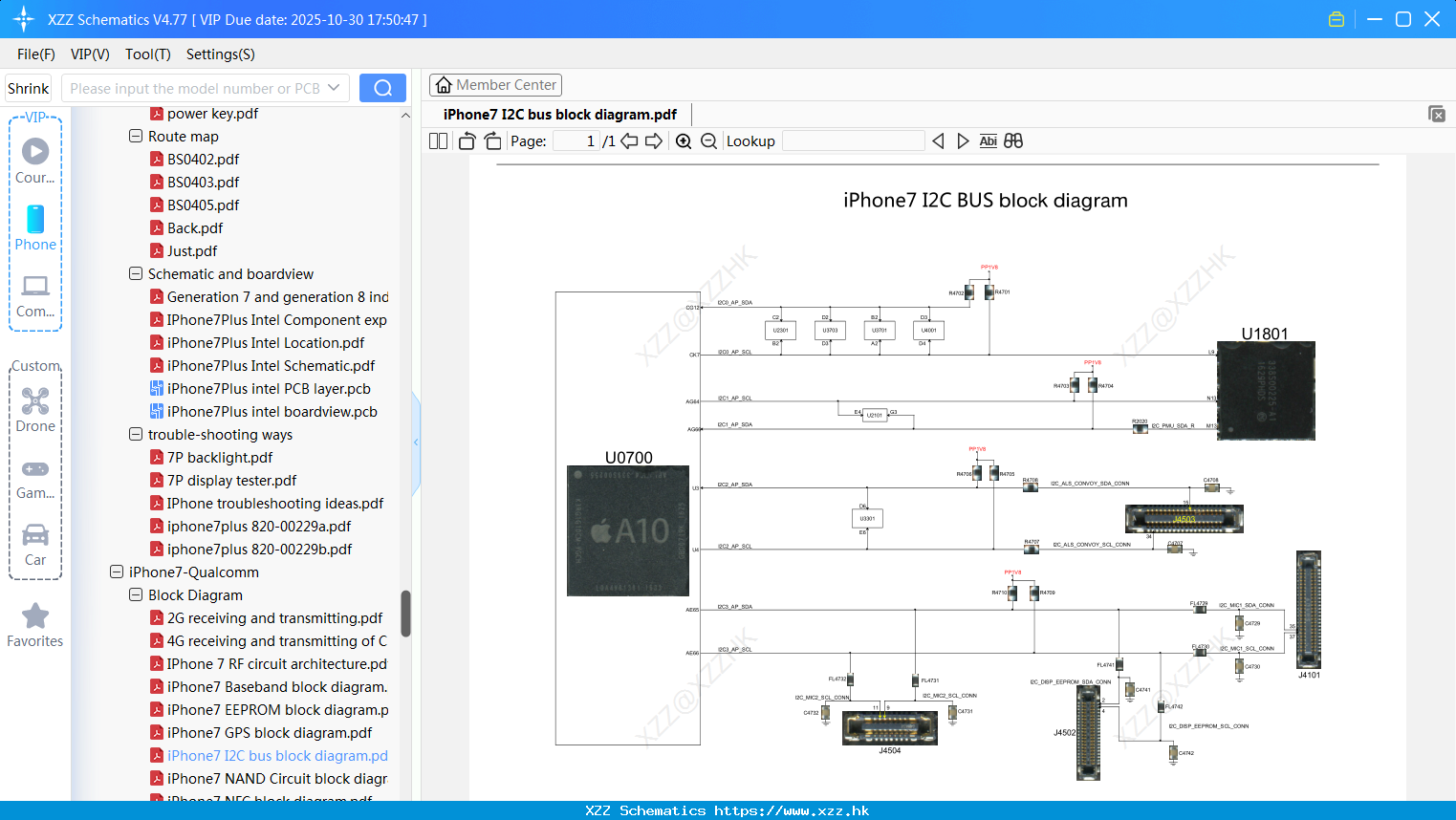Open Back.pdf
This screenshot has height=820, width=1456.
tap(195, 228)
